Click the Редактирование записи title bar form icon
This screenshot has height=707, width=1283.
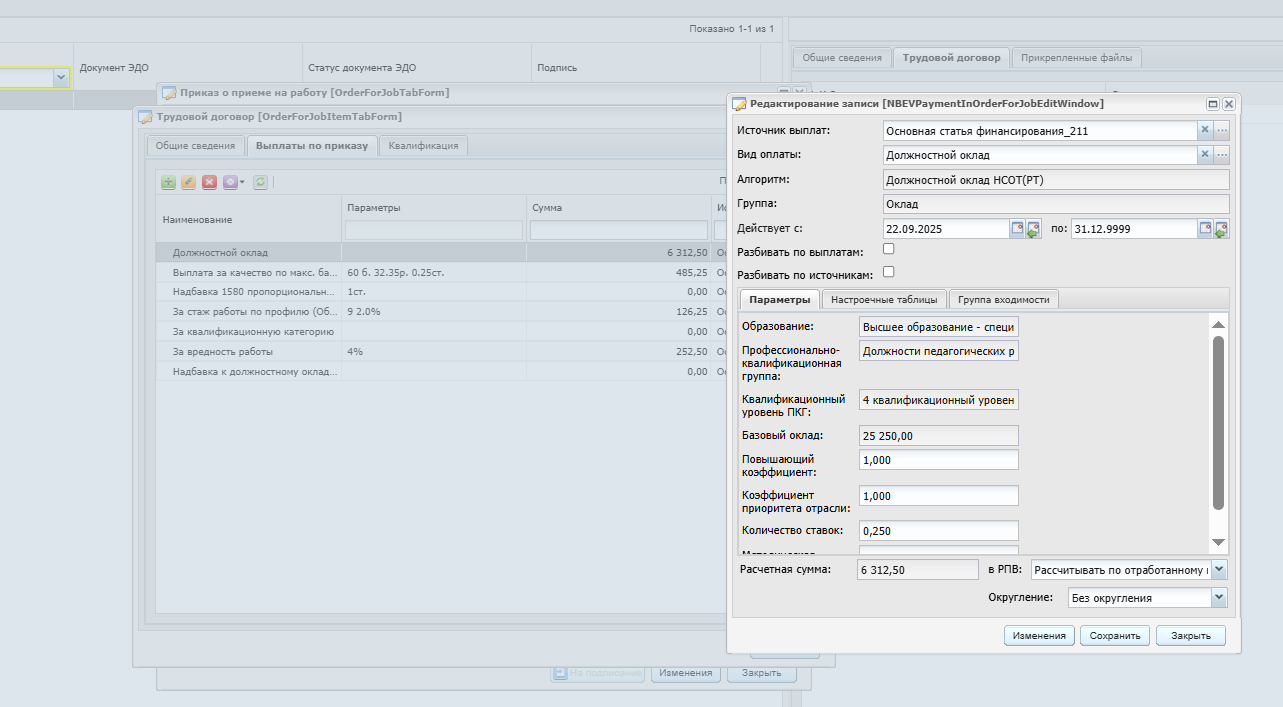pyautogui.click(x=739, y=103)
